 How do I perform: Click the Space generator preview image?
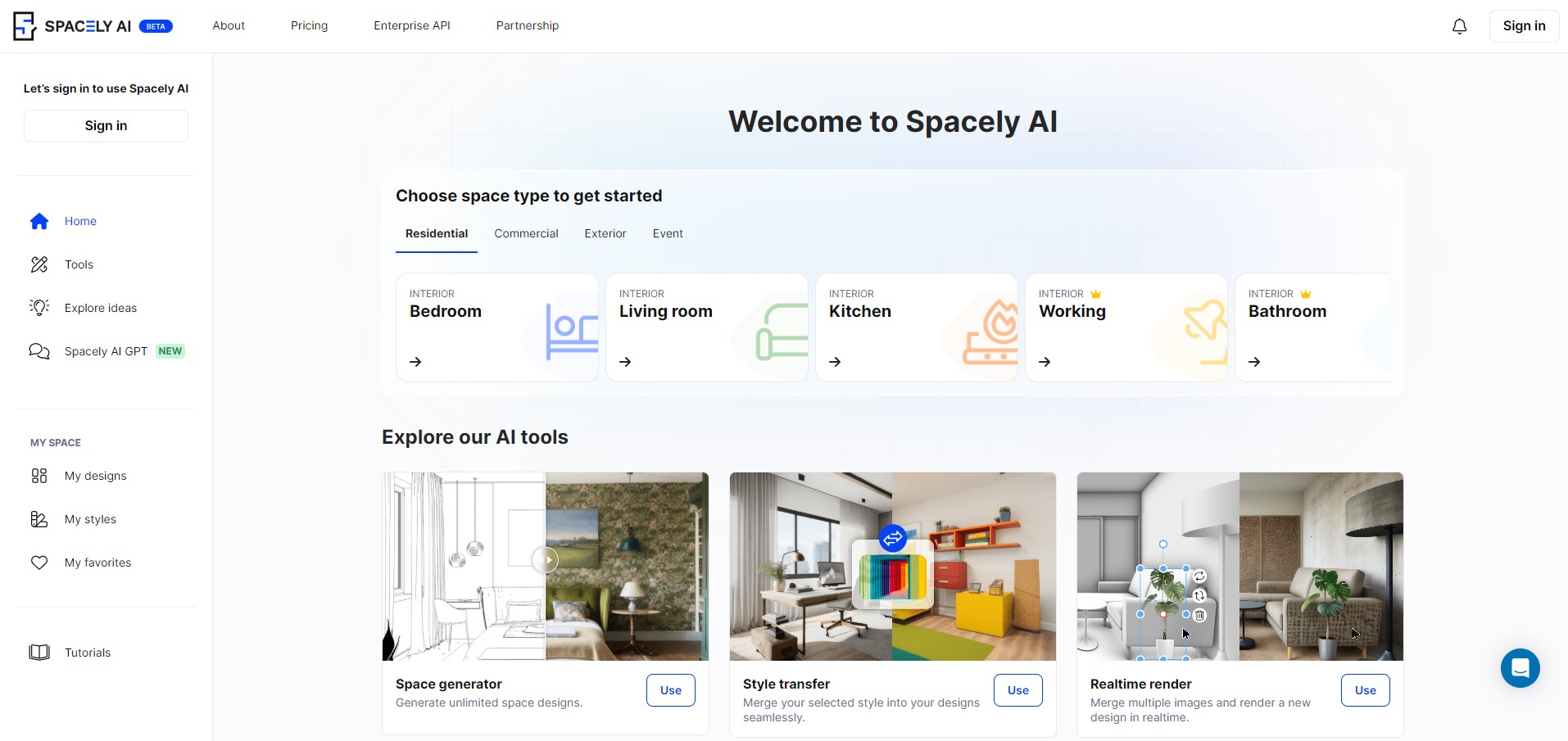coord(545,567)
